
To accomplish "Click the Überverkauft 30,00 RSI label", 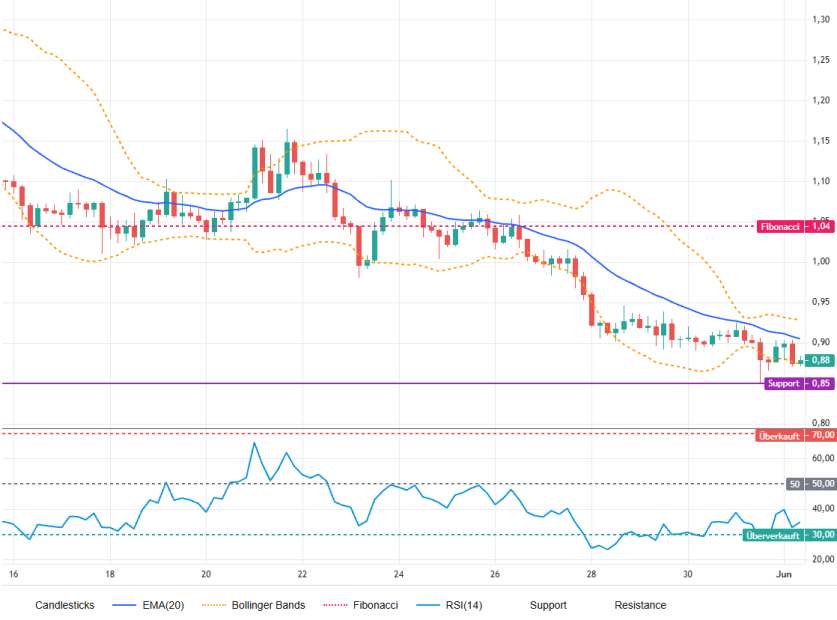I will point(788,535).
